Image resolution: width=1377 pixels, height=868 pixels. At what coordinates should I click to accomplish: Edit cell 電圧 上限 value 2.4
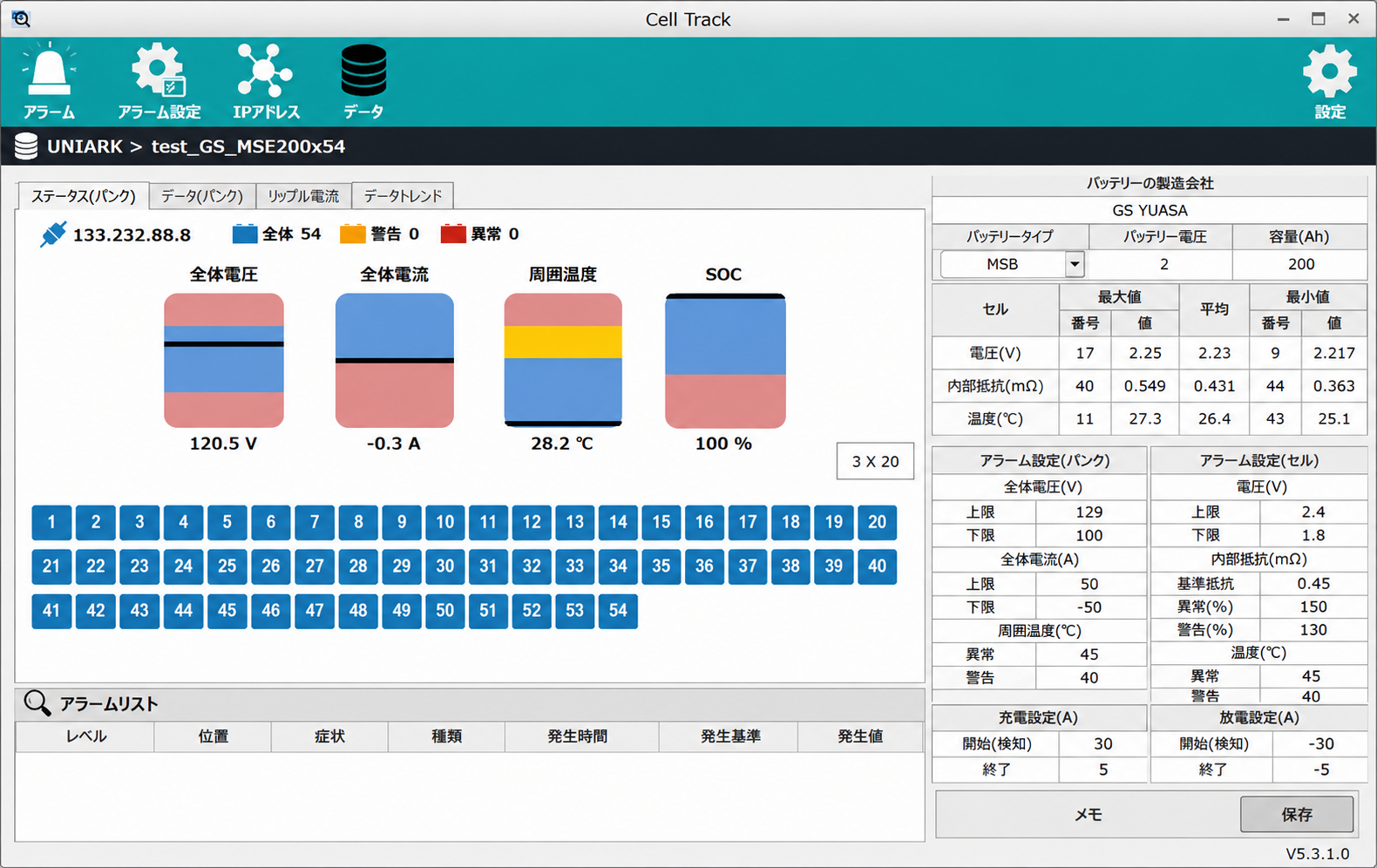(x=1313, y=512)
